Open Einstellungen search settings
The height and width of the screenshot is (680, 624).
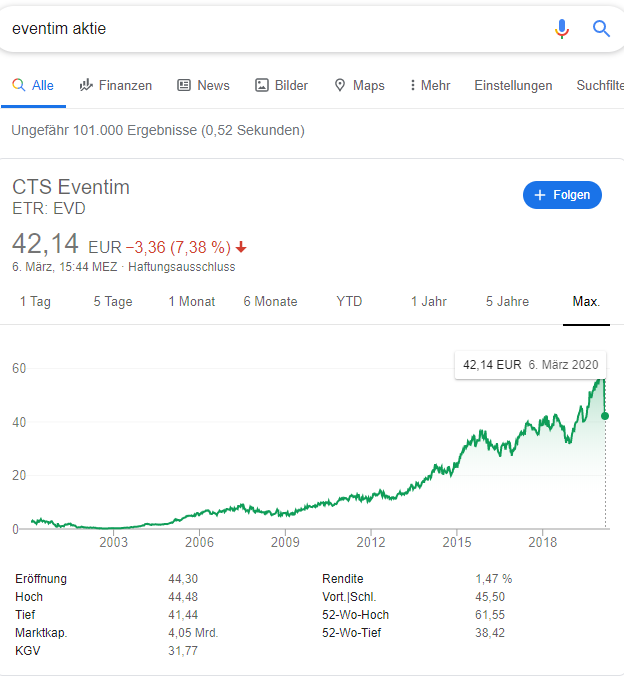[x=513, y=86]
